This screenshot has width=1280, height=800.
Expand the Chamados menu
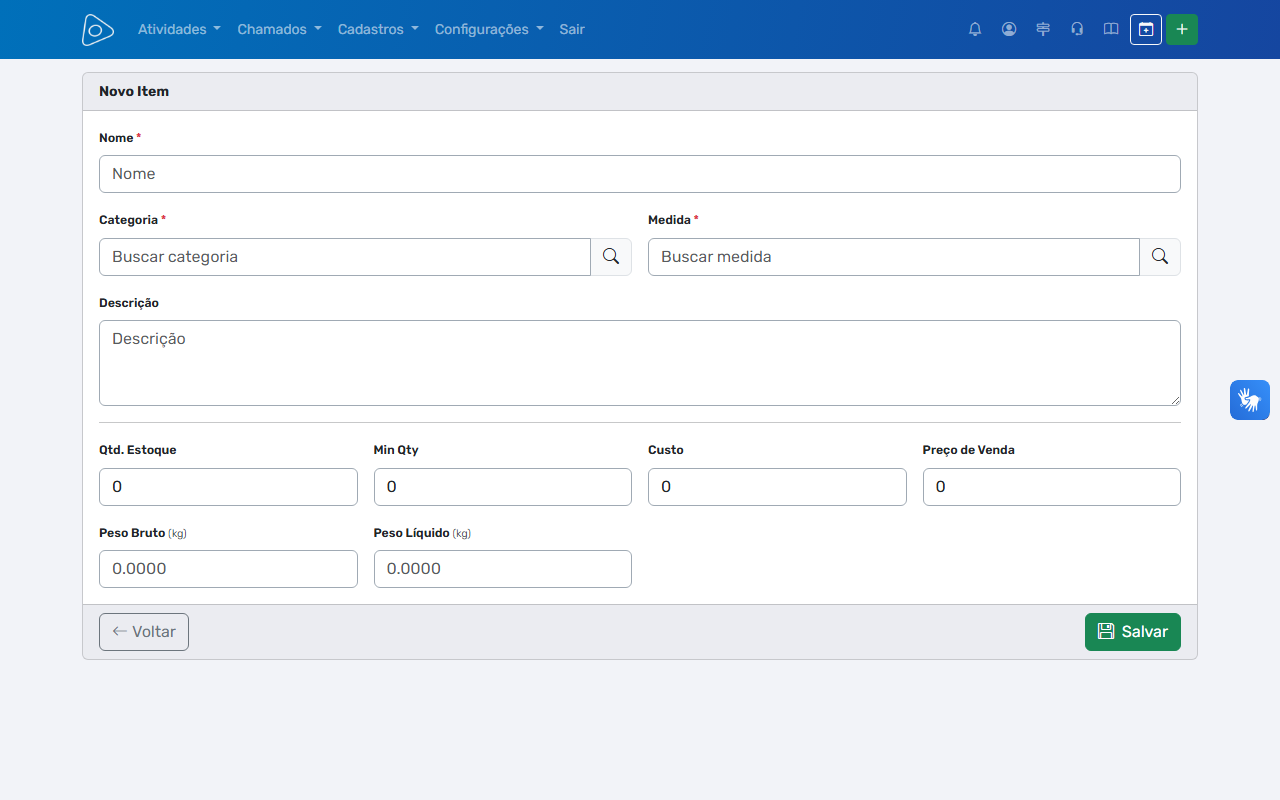coord(279,29)
